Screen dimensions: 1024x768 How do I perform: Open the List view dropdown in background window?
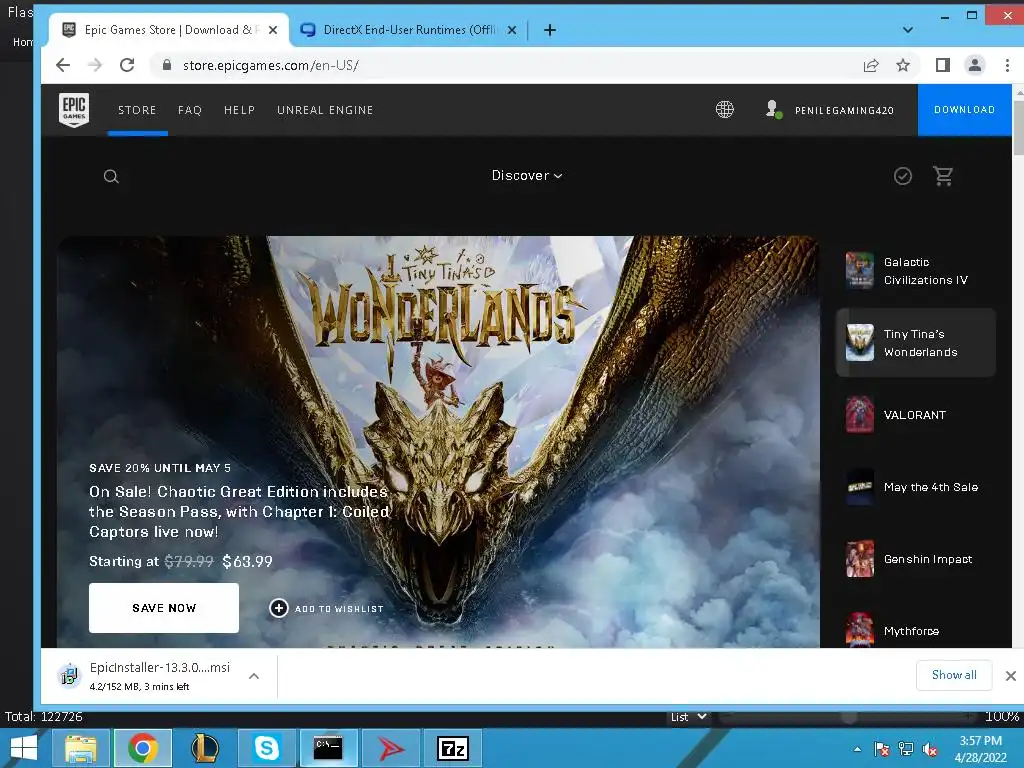(688, 717)
